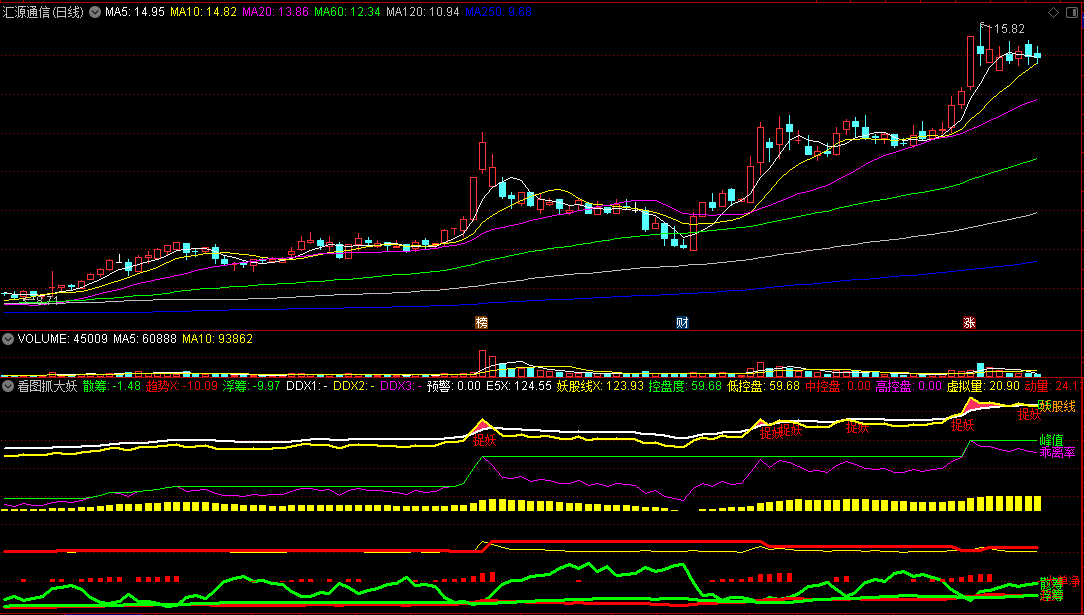This screenshot has width=1084, height=615.
Task: Click the rightmost 捉妖 signal label
Action: point(1029,414)
